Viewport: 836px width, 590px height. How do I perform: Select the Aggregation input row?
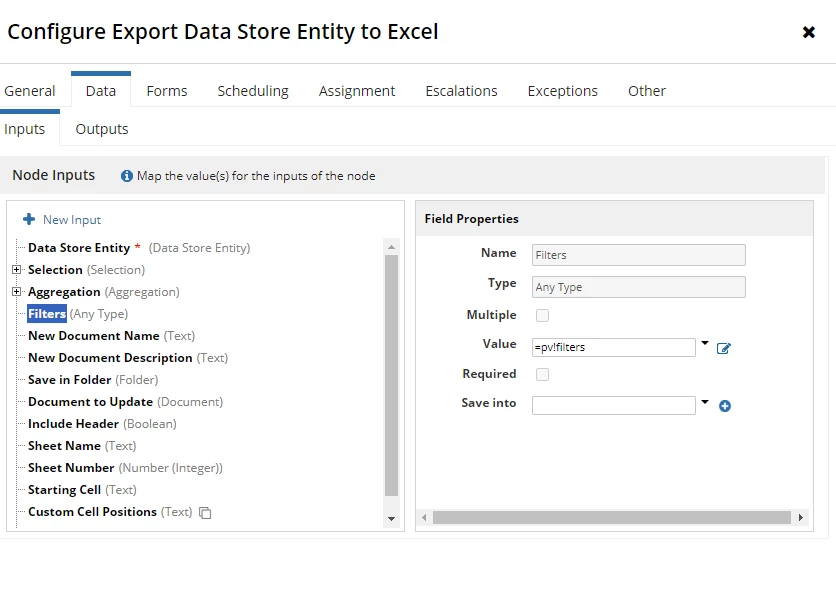103,292
